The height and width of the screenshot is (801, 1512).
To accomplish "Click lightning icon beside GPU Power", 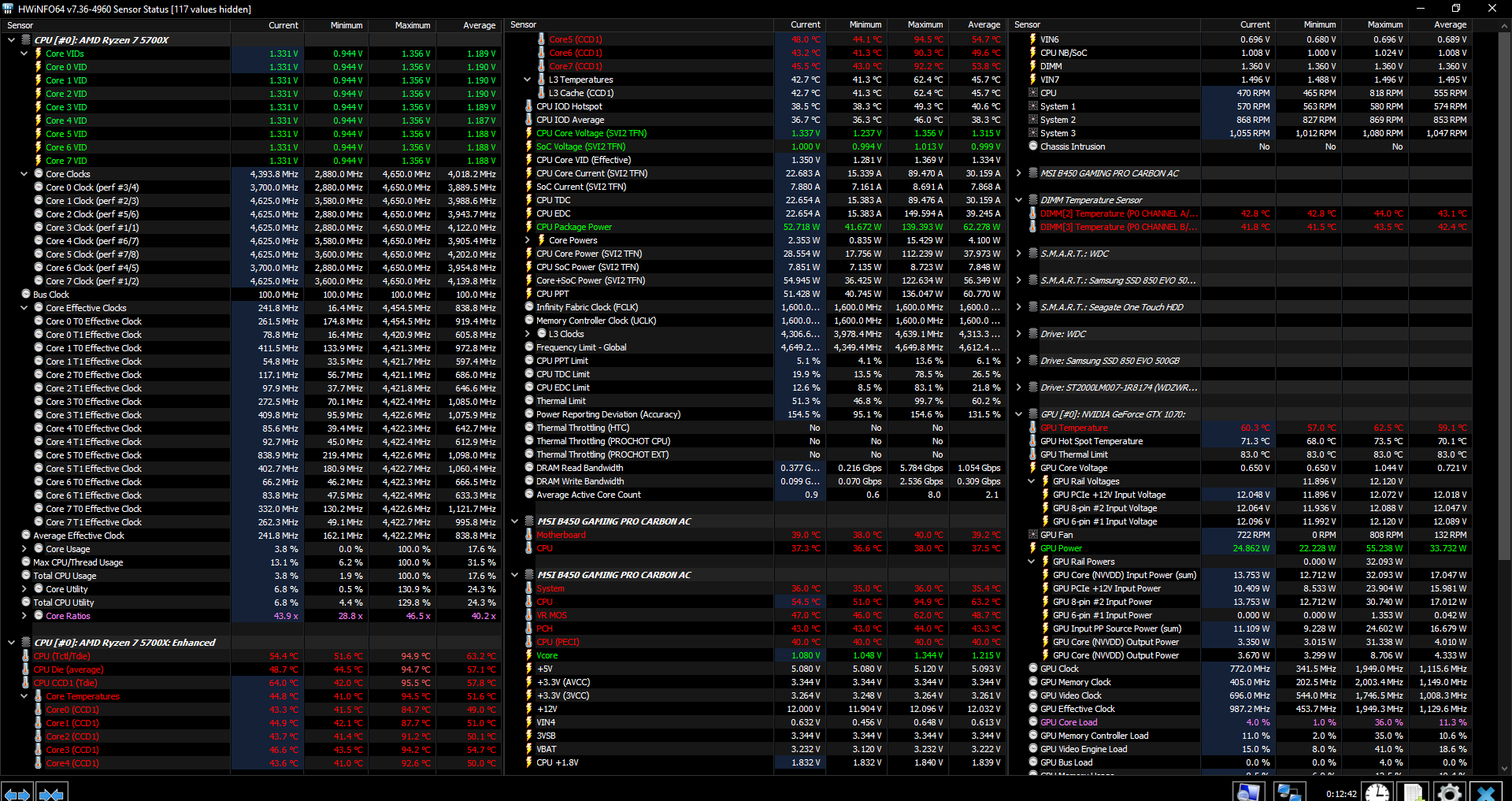I will point(1033,548).
